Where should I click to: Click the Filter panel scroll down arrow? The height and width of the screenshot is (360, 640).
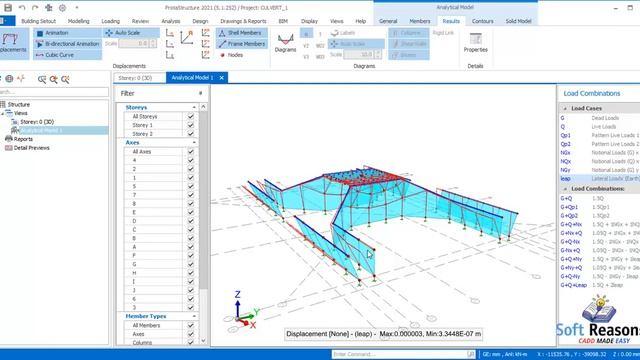click(203, 340)
